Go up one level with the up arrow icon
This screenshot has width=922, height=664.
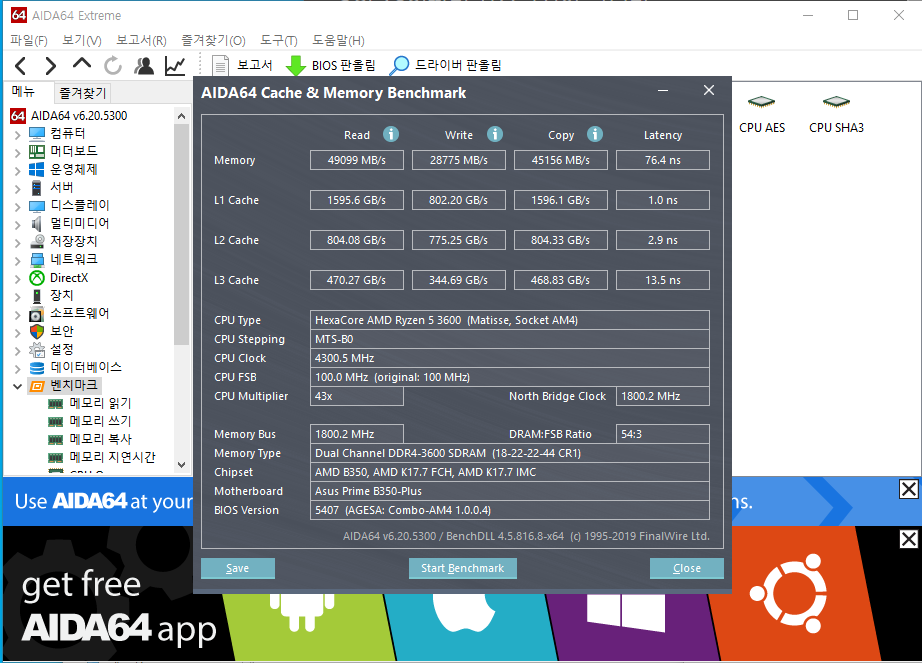click(x=82, y=64)
